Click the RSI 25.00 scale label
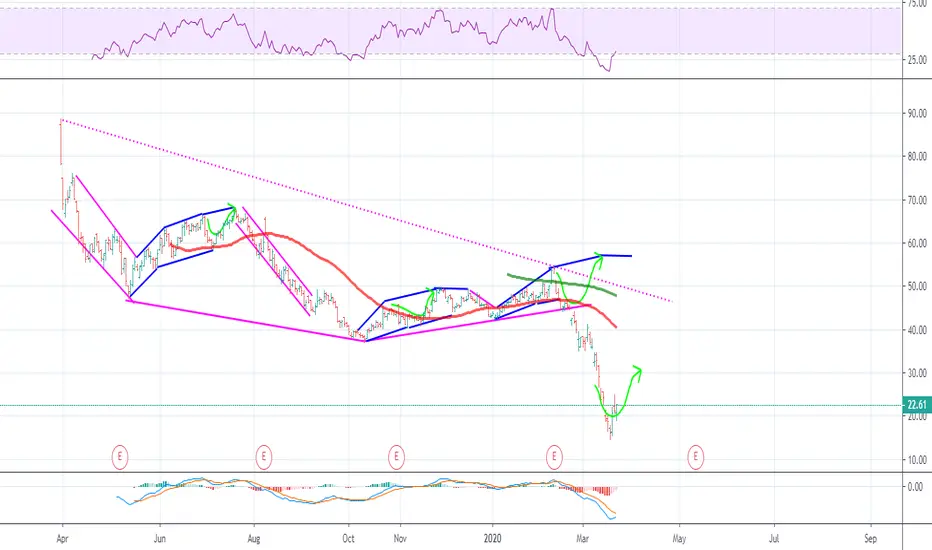Viewport: 932px width, 550px height. point(917,59)
